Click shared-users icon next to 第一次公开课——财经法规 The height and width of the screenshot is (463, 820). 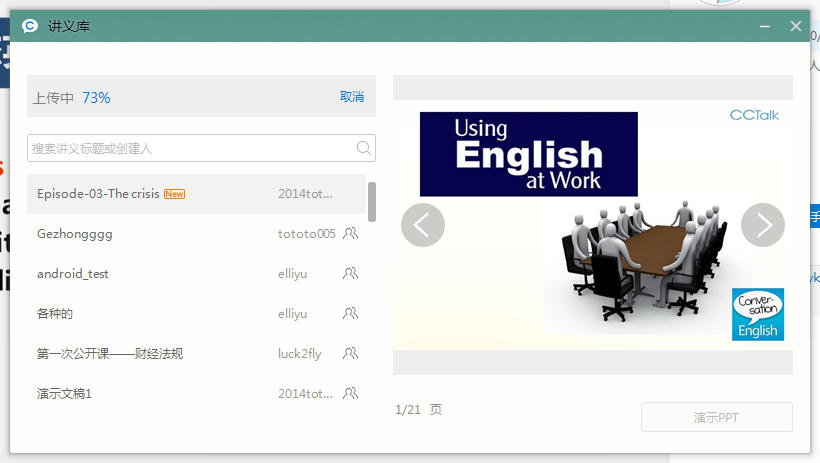coord(350,353)
